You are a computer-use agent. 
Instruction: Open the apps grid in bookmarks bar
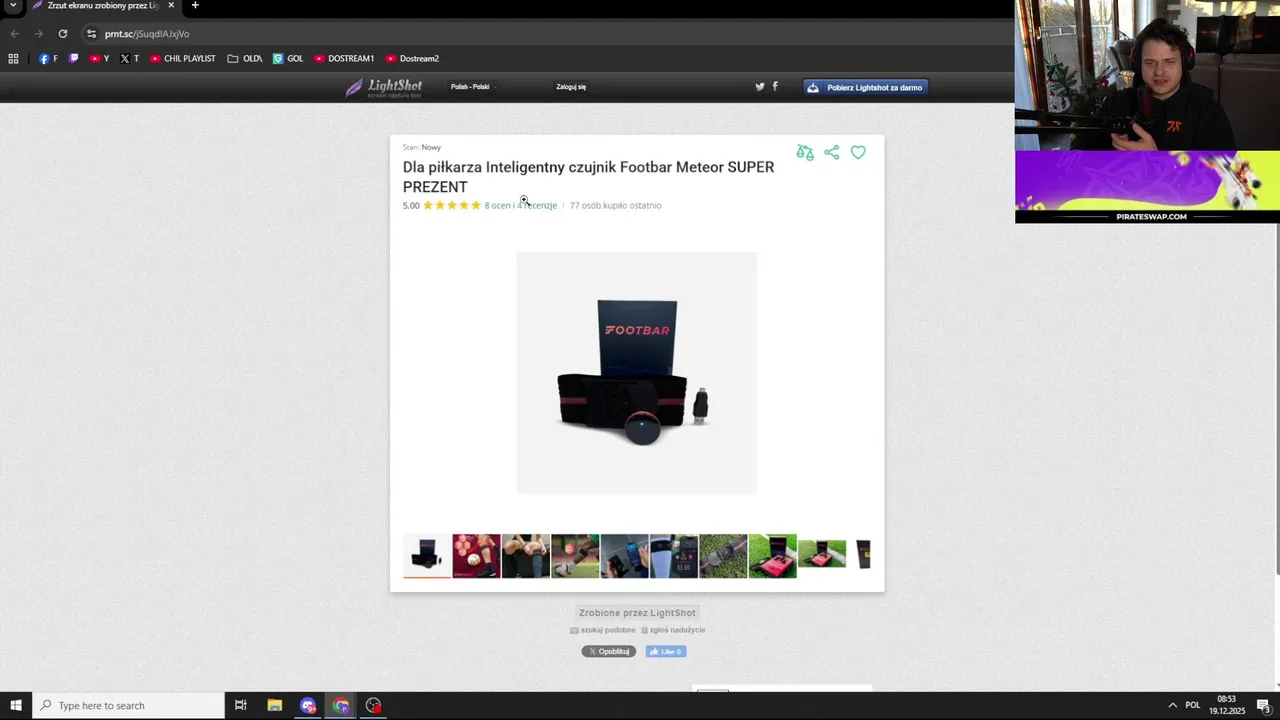pyautogui.click(x=13, y=59)
